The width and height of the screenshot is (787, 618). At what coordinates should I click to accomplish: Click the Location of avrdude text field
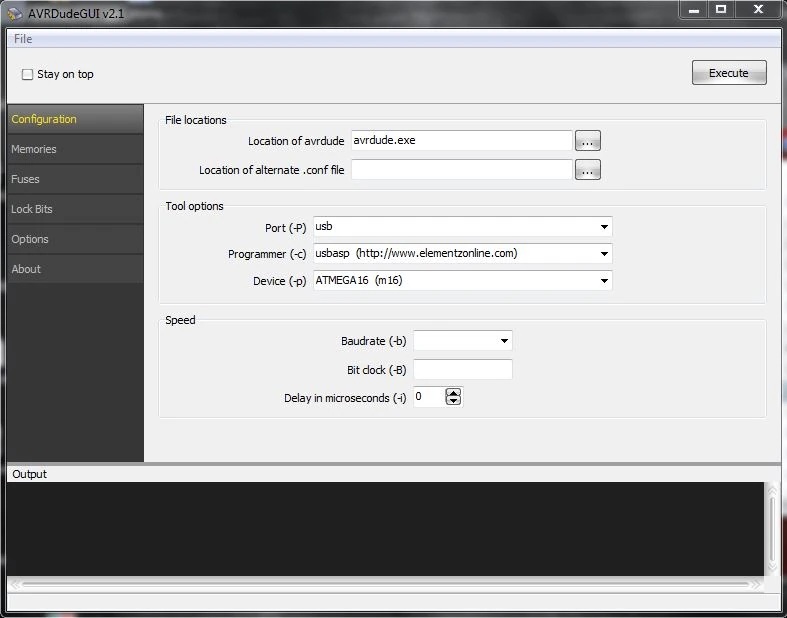[x=462, y=141]
